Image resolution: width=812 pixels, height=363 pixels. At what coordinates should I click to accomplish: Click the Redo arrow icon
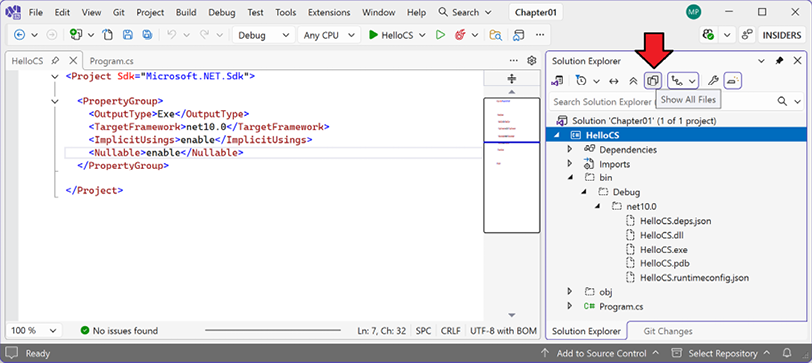point(205,35)
